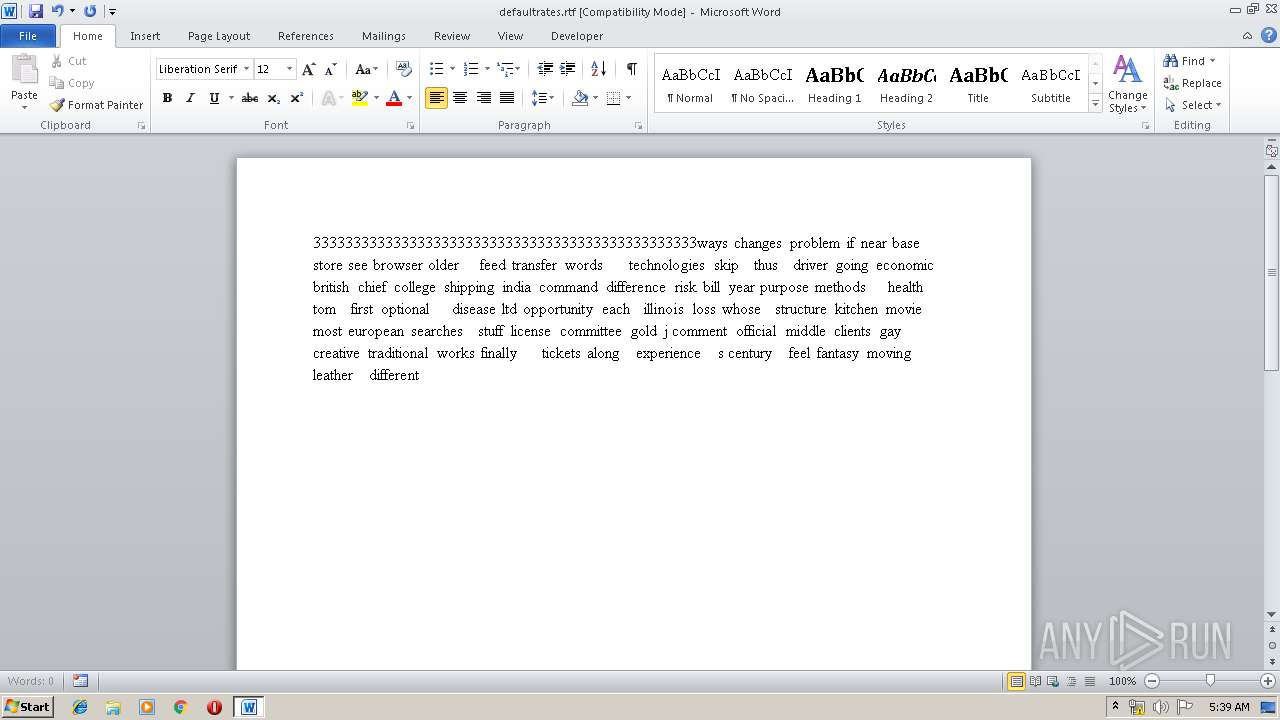Align the text to the right
Image resolution: width=1280 pixels, height=720 pixels.
click(484, 98)
